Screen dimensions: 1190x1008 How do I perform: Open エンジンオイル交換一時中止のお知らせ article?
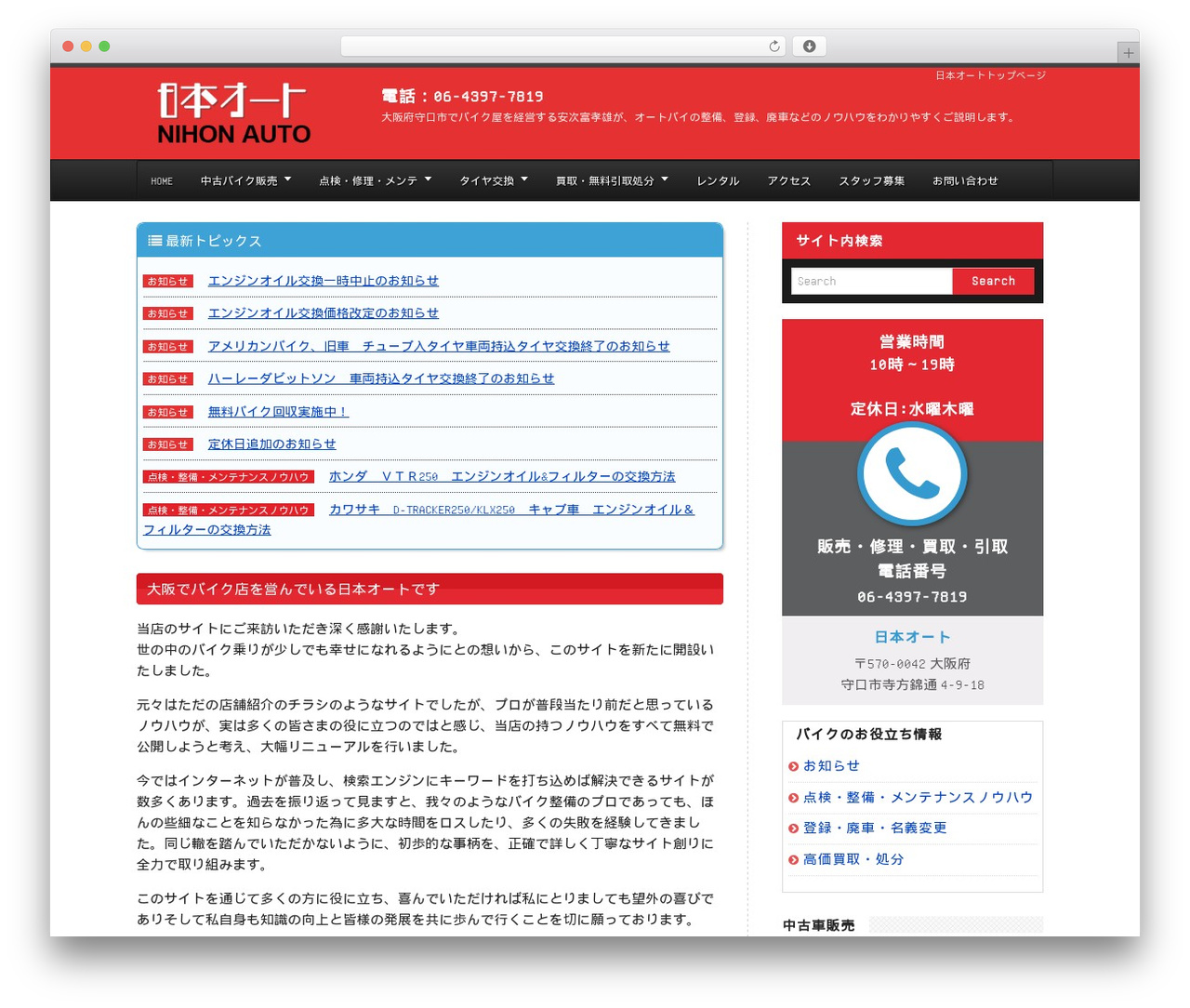pos(324,281)
